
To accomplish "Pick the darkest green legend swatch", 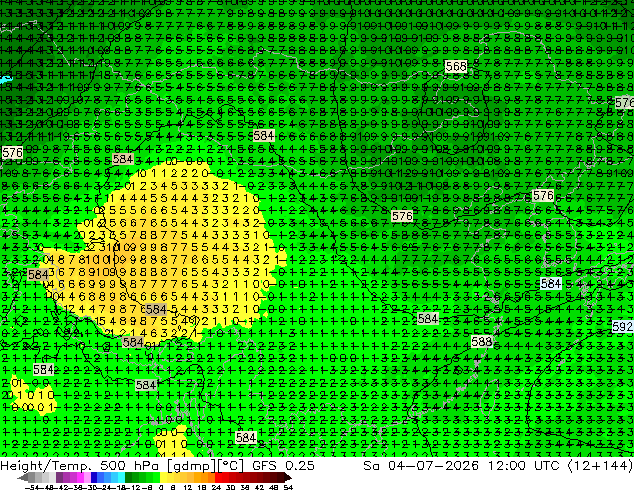I will [128, 477].
